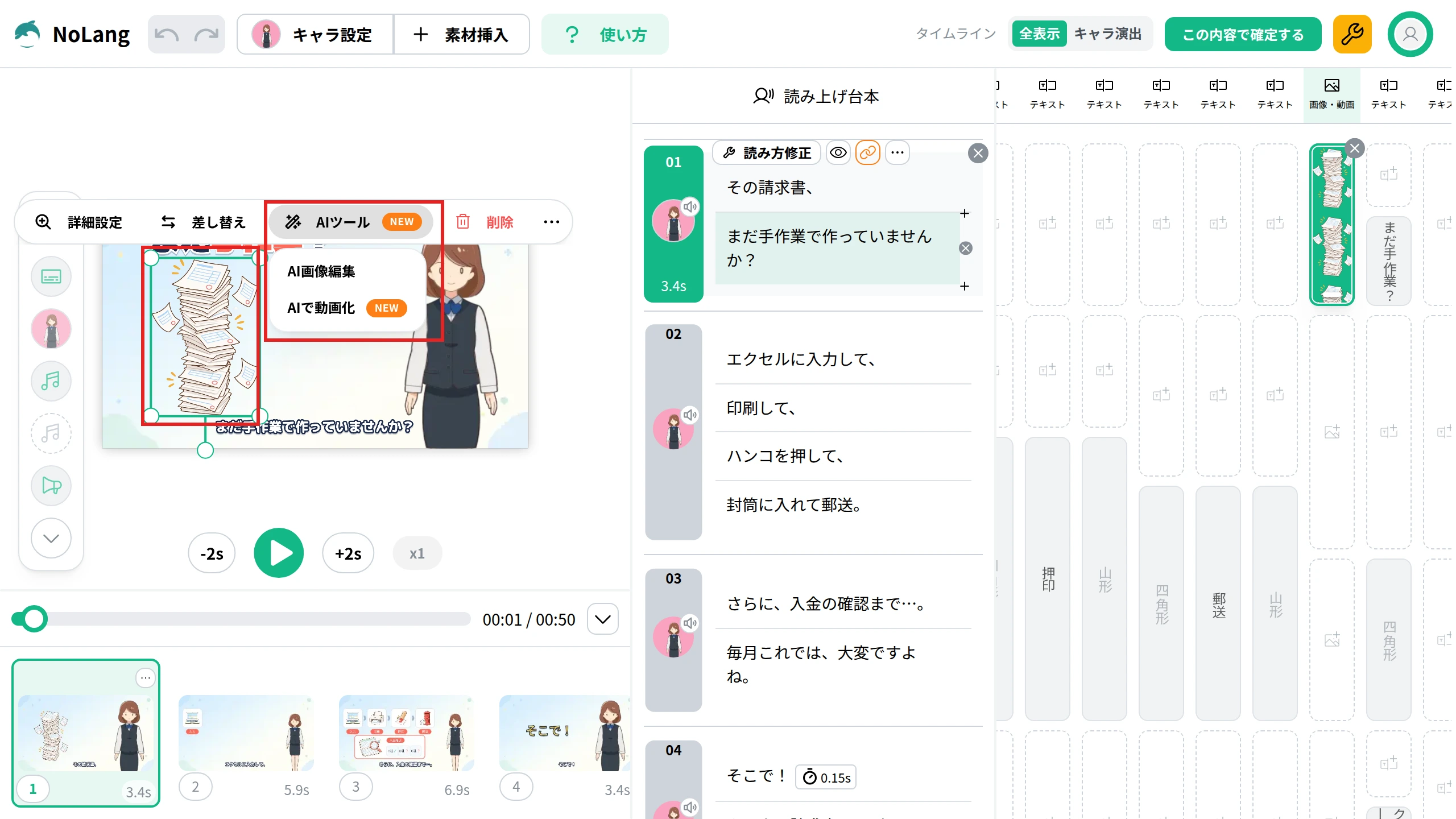Select the subtitle caption icon in sidebar
This screenshot has height=819, width=1456.
(51, 277)
